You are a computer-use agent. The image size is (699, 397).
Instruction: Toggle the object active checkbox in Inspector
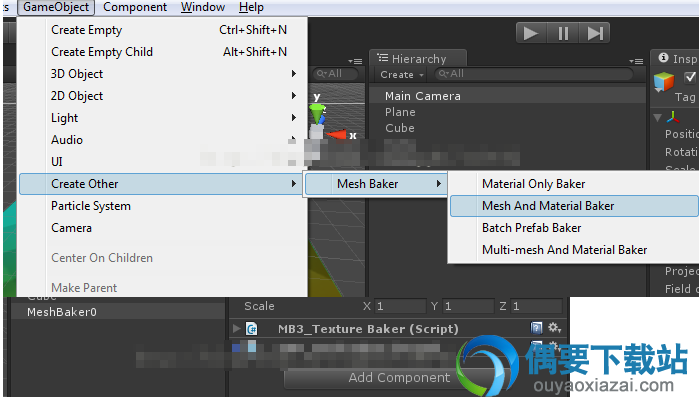[x=690, y=78]
